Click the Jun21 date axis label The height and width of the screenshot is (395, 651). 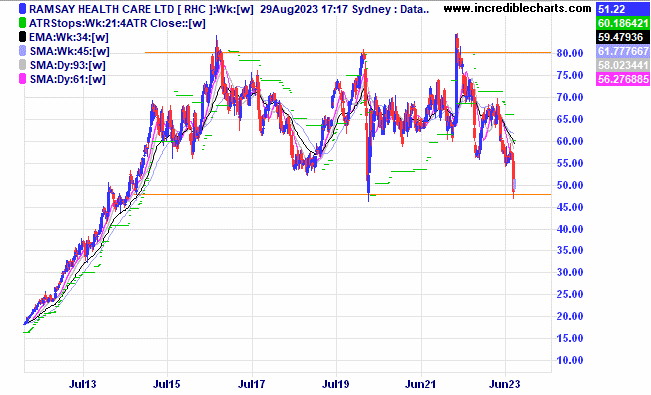pos(420,384)
